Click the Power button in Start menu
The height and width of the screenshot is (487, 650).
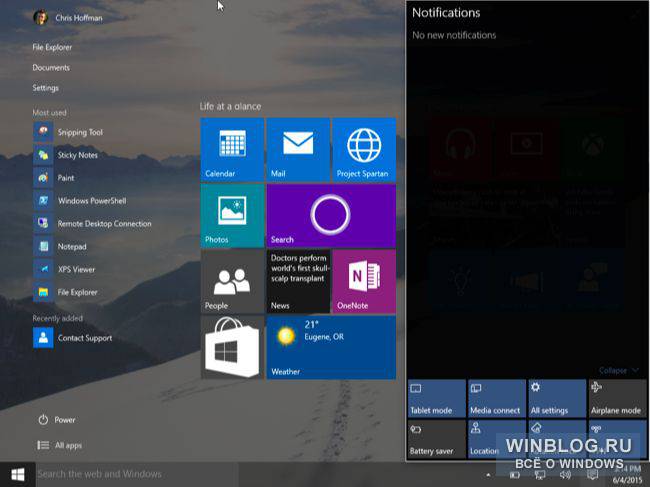coord(57,420)
